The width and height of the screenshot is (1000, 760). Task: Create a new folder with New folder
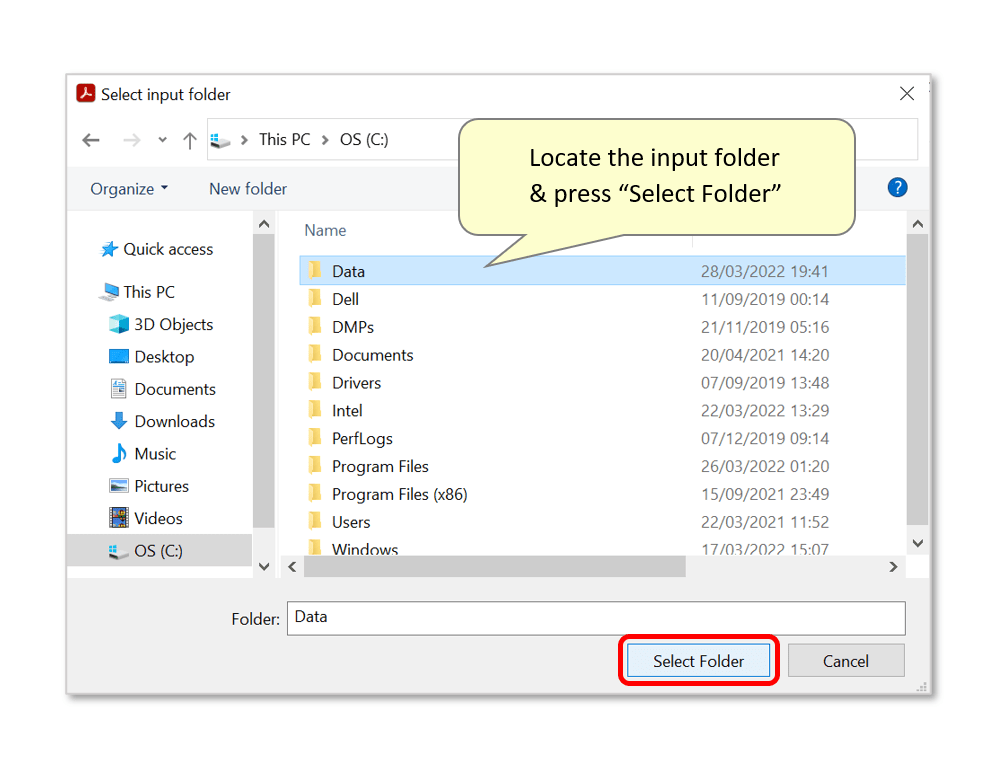[x=247, y=188]
